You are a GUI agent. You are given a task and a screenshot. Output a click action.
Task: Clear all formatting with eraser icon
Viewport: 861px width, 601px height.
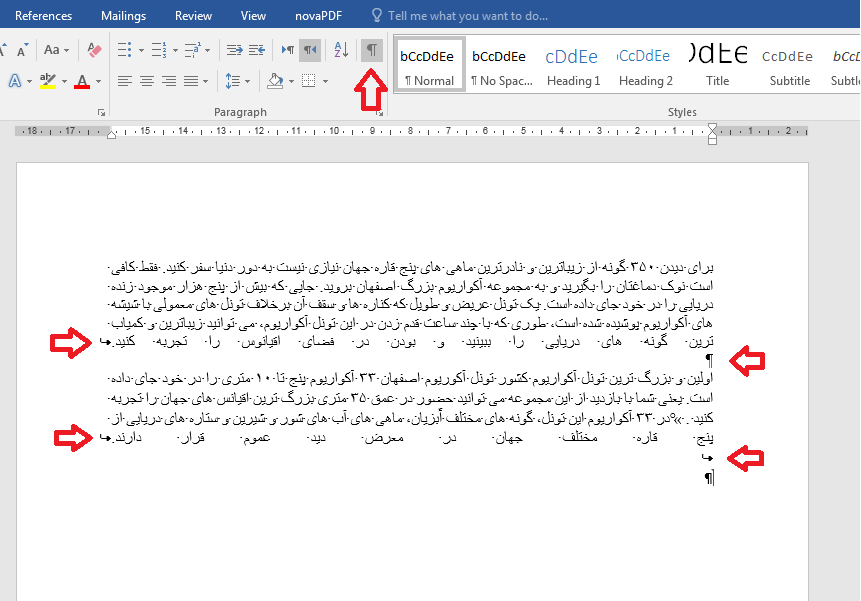point(94,50)
